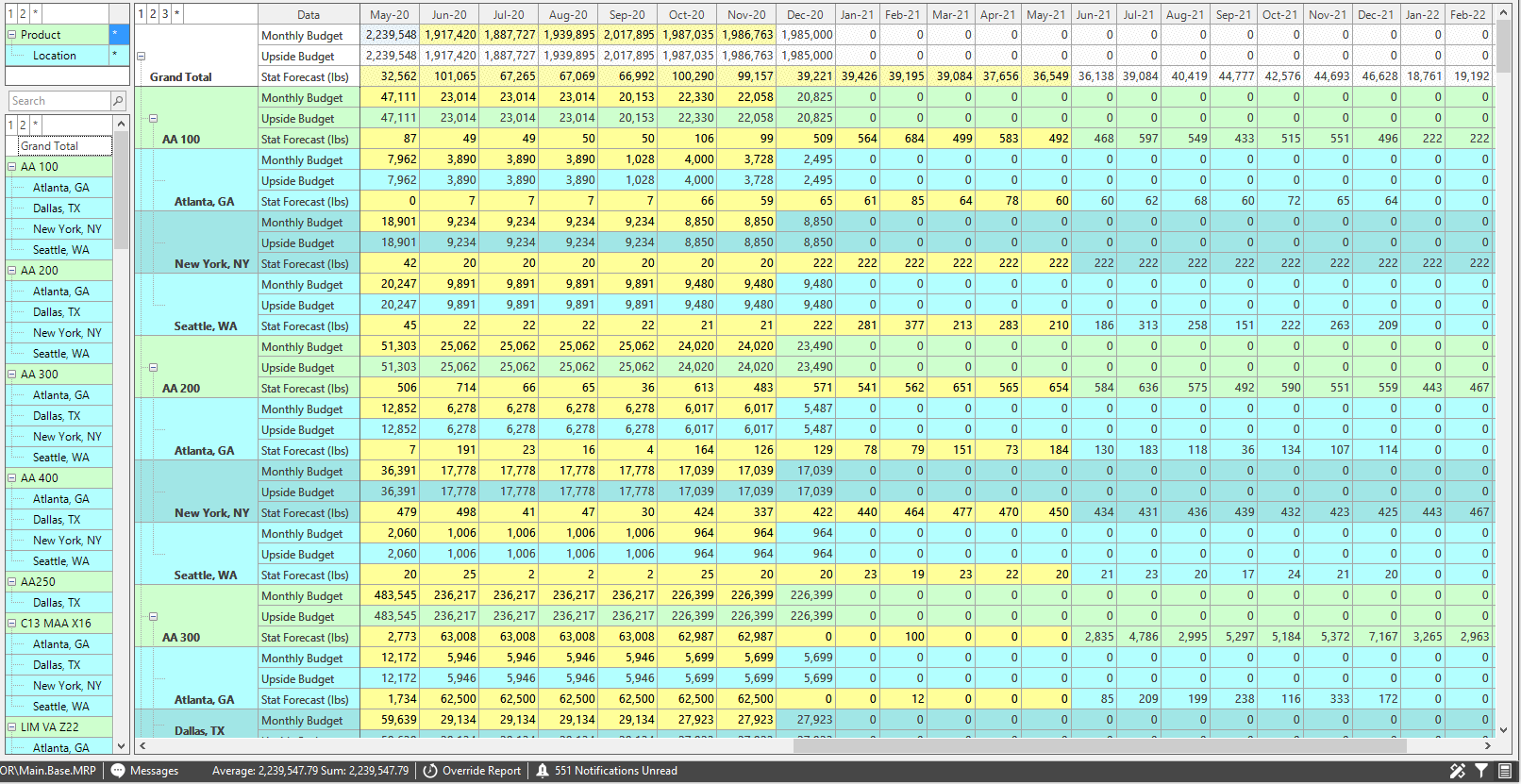Select the Jun-20 column header
This screenshot has width=1521, height=784.
tap(449, 14)
